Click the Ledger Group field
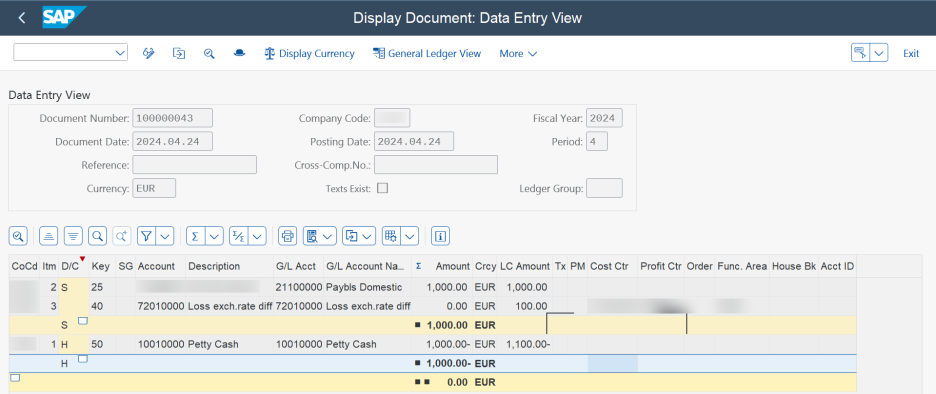Screen dimensions: 936x394 point(604,188)
